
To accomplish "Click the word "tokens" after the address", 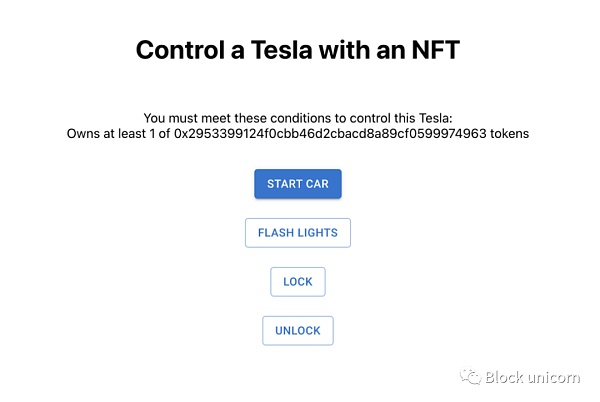I will click(x=508, y=133).
